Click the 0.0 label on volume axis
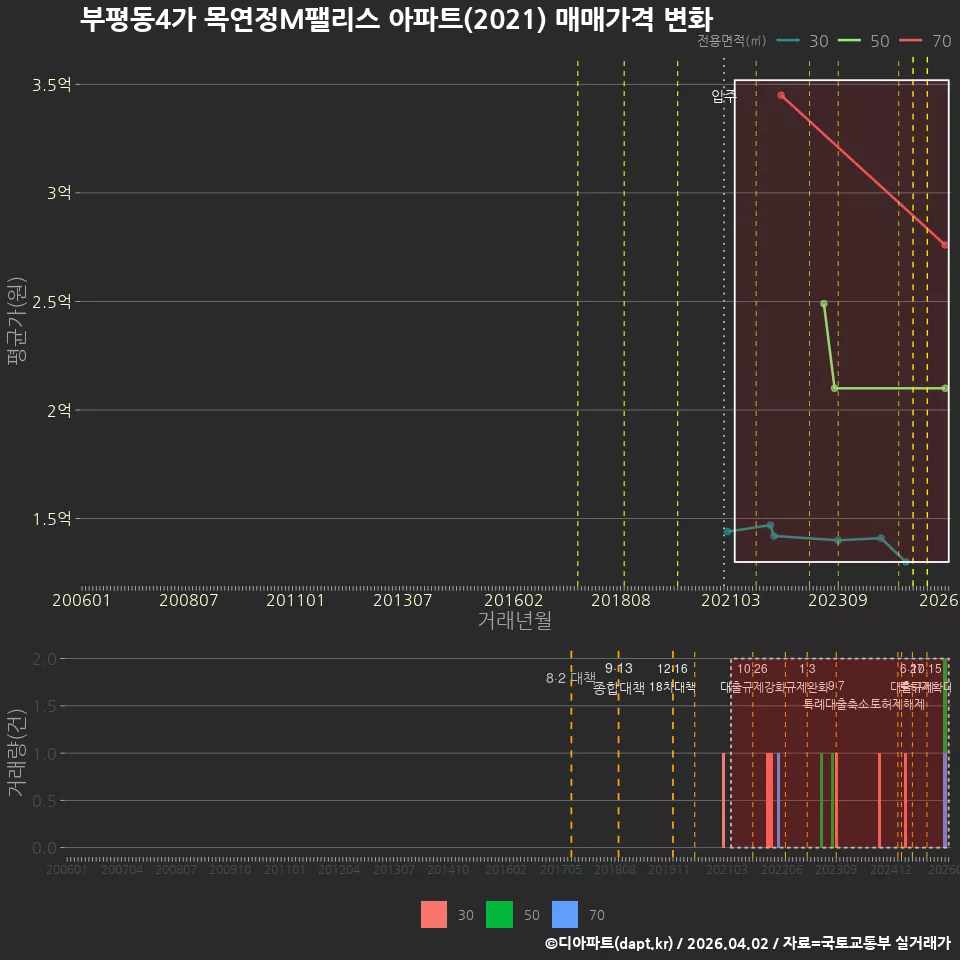 point(44,848)
